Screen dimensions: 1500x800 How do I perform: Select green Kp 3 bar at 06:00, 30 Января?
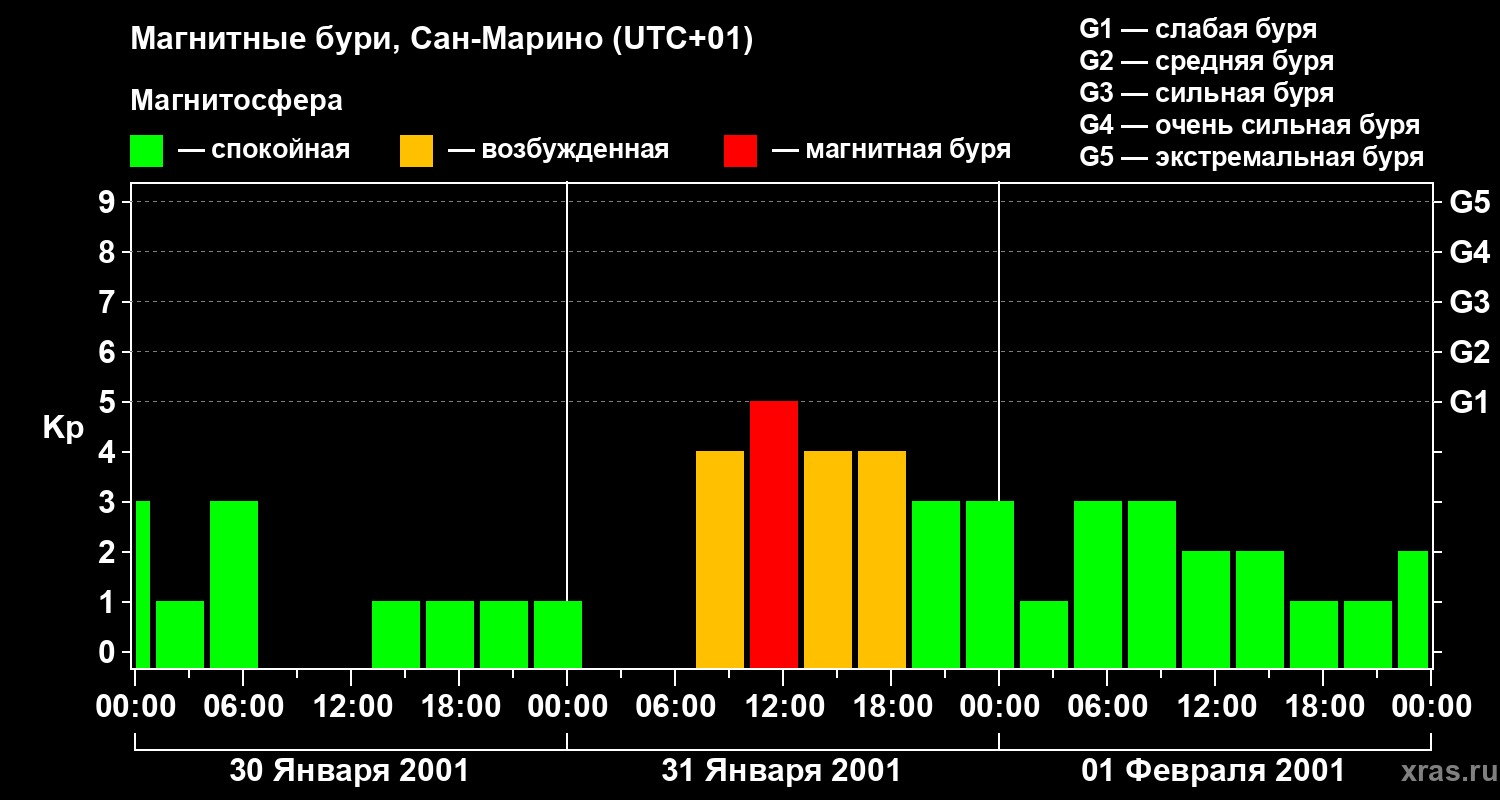click(x=234, y=584)
